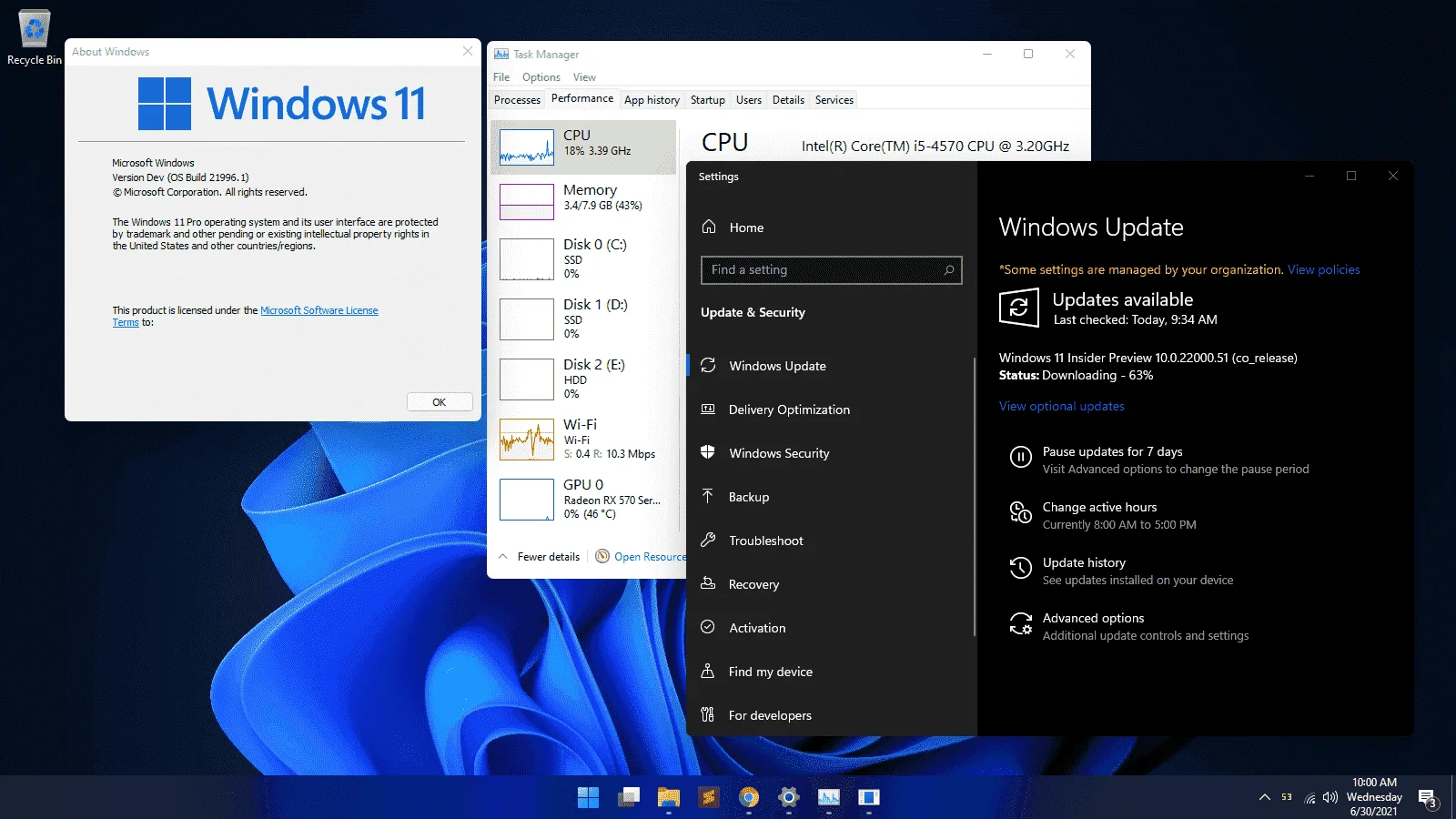Expand hidden system tray icons chevron
Viewport: 1456px width, 819px height.
(x=1264, y=797)
